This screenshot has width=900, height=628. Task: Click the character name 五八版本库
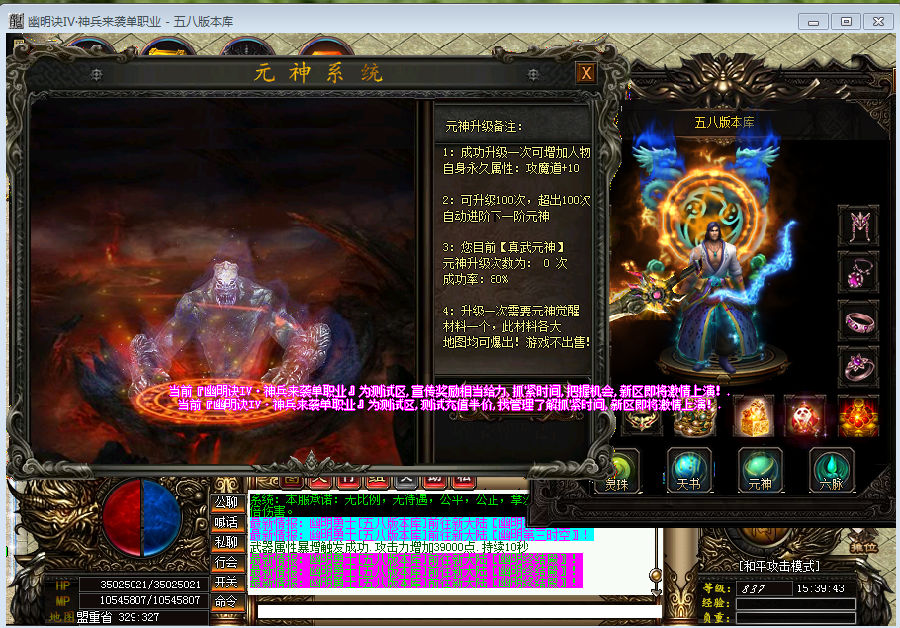724,122
